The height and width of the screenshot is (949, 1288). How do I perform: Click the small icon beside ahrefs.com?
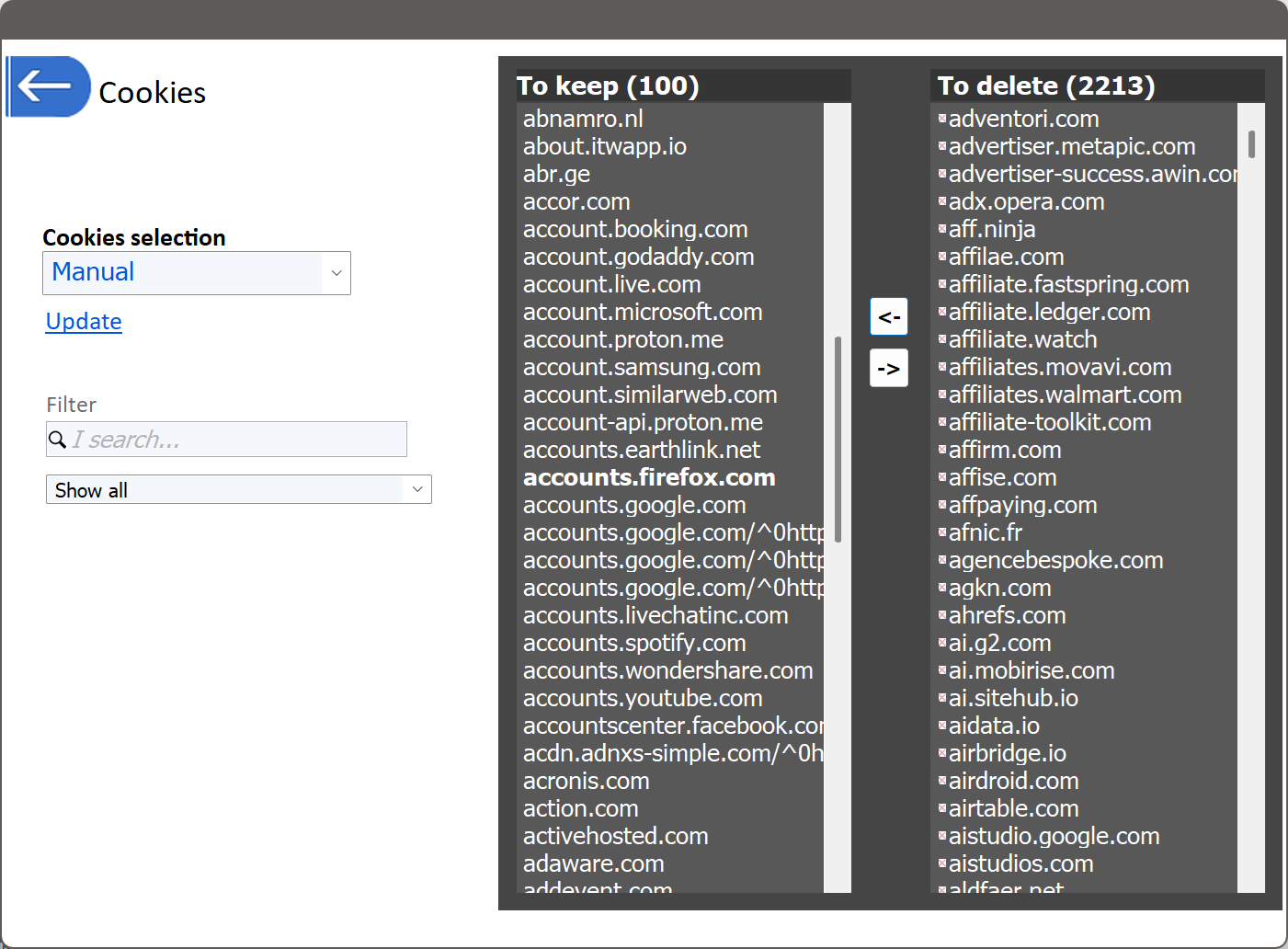point(942,615)
